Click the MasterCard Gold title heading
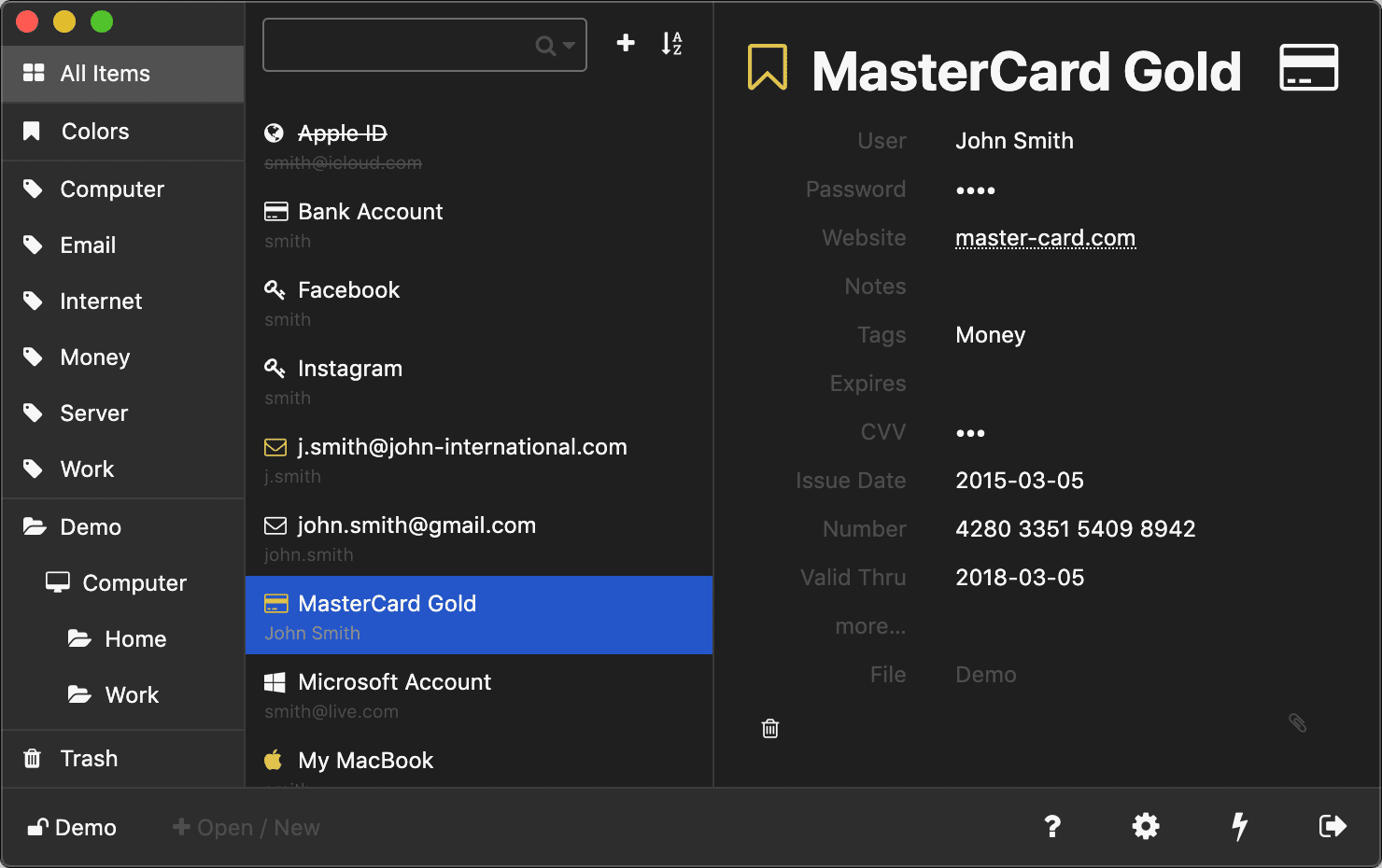Screen dimensions: 1382x868 click(x=1026, y=71)
